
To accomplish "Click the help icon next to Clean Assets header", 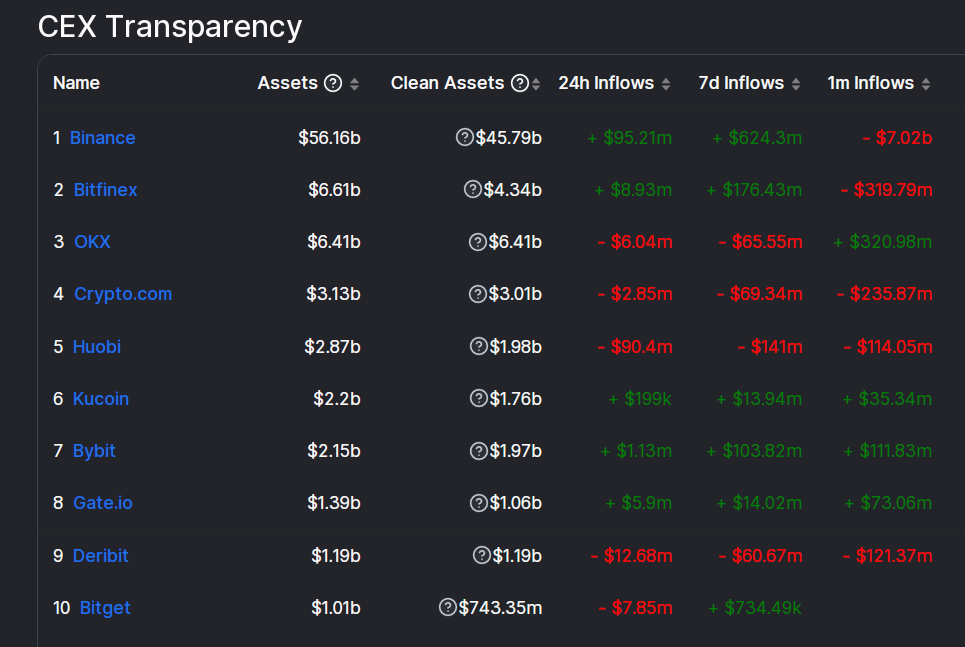I will (520, 83).
